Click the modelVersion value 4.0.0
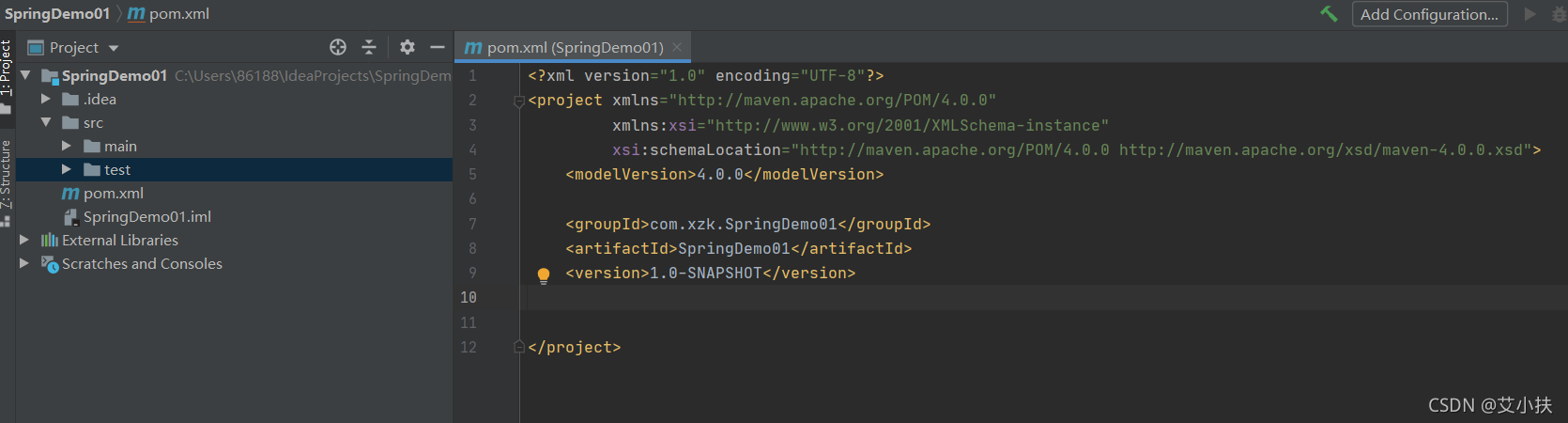Screen dimensions: 1568x423 [720, 174]
